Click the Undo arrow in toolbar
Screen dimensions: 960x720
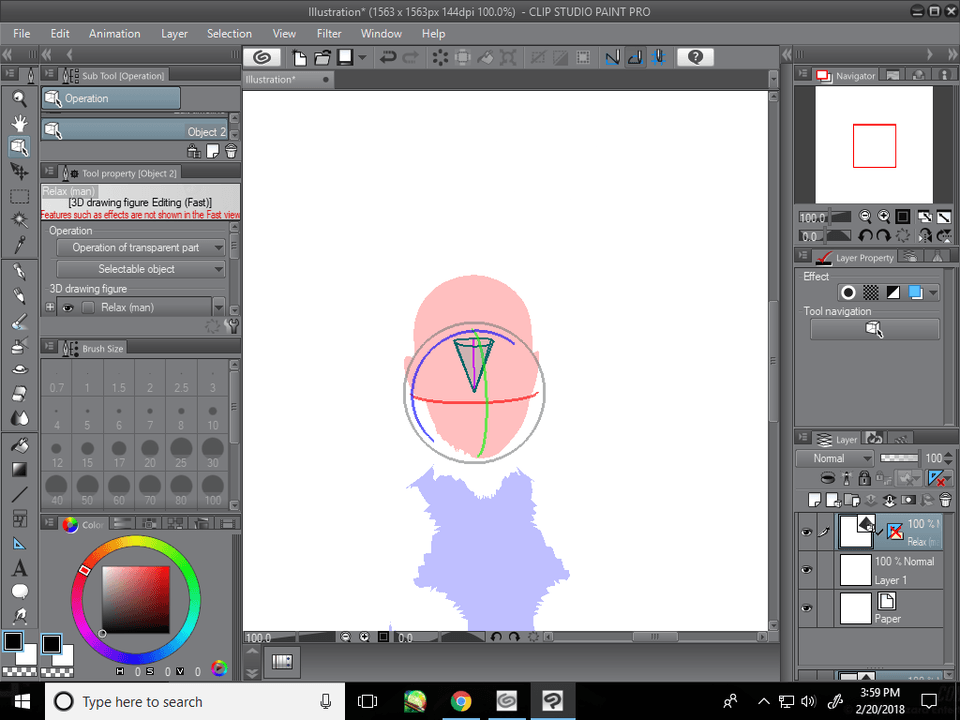(x=388, y=58)
